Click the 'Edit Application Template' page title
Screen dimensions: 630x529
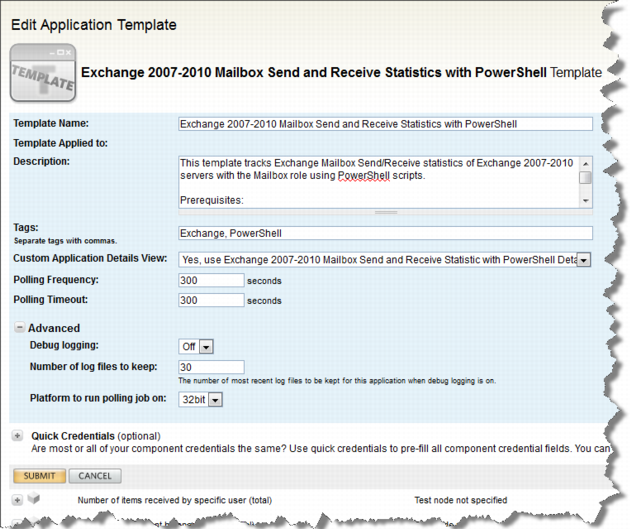point(94,25)
